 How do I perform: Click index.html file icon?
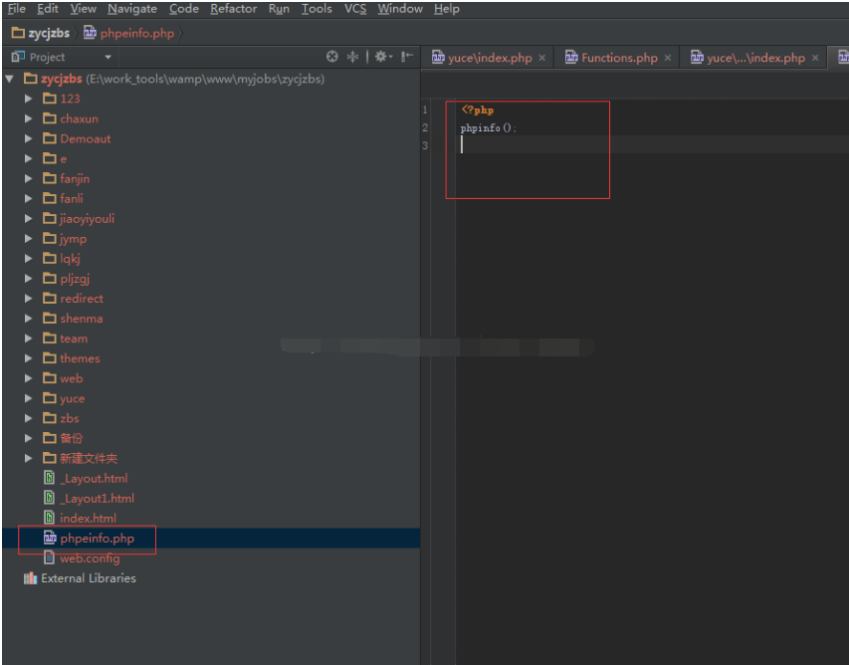tap(49, 518)
